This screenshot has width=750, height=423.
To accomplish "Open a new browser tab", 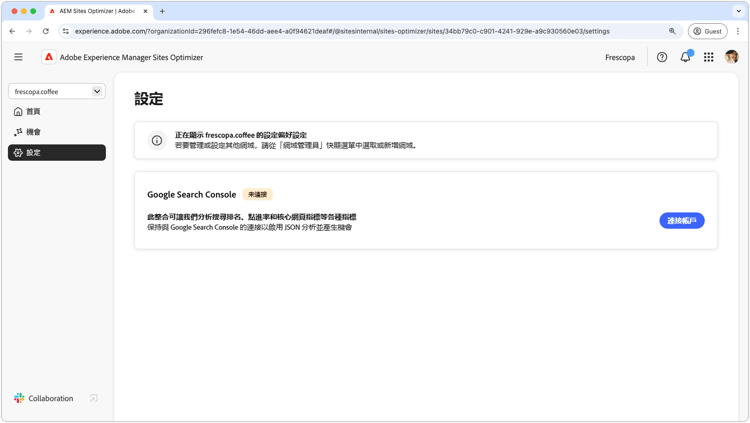I will click(x=162, y=11).
